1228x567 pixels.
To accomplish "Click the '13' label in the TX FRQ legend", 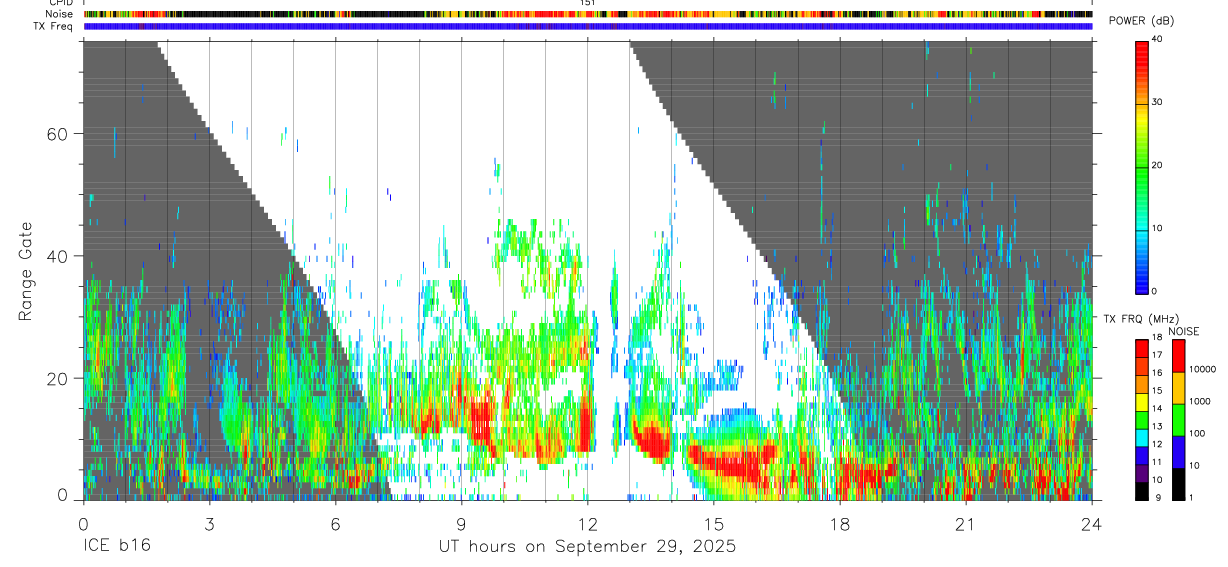I will (x=1159, y=425).
